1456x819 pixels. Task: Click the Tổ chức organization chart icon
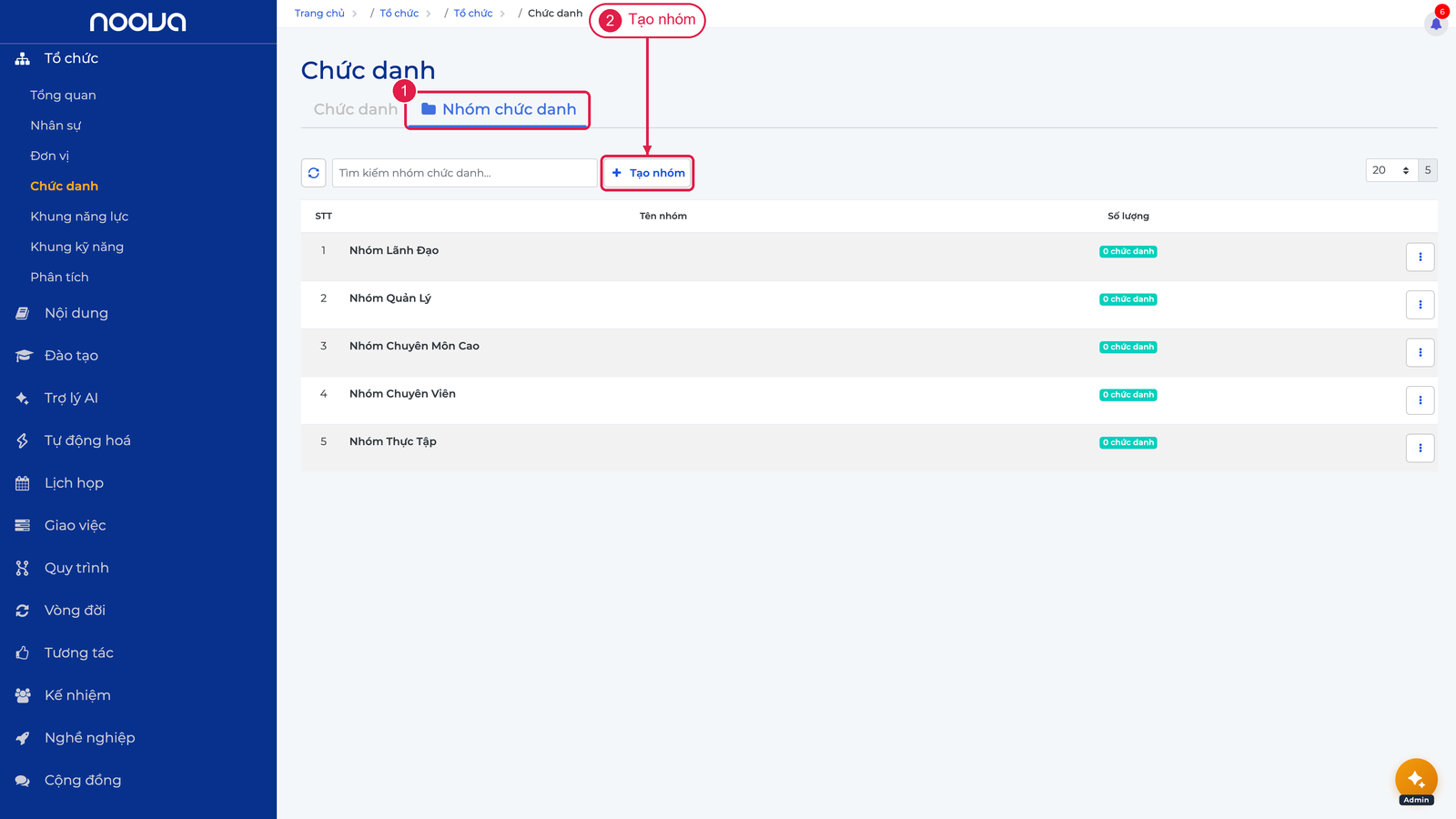pos(23,58)
